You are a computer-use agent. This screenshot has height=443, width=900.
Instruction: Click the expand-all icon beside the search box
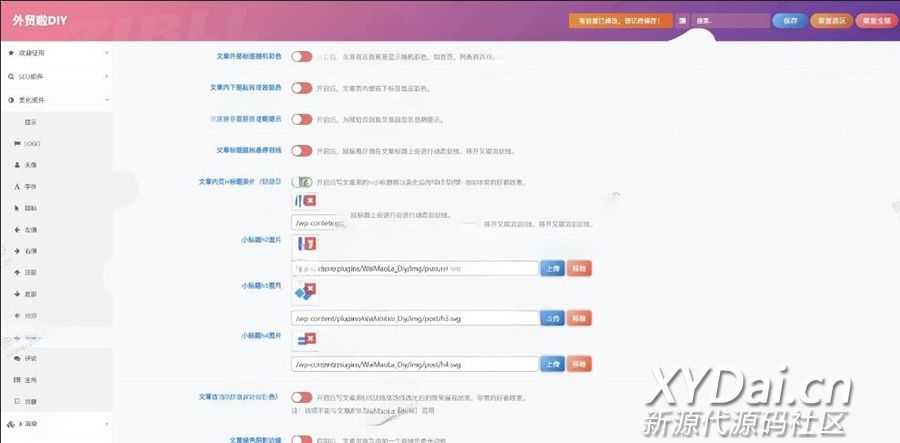682,20
